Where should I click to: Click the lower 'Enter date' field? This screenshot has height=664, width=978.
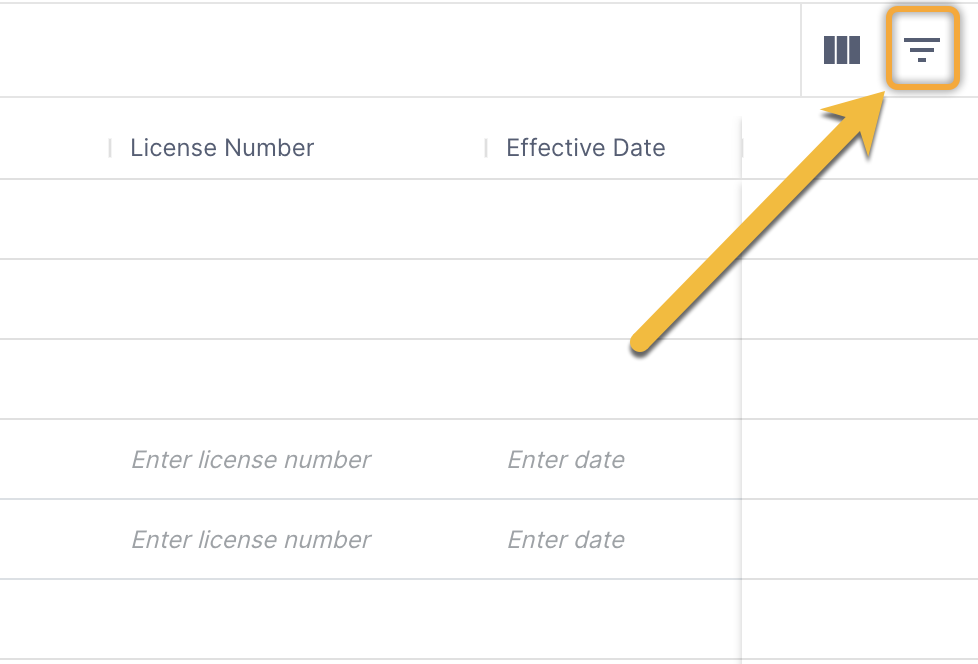566,540
